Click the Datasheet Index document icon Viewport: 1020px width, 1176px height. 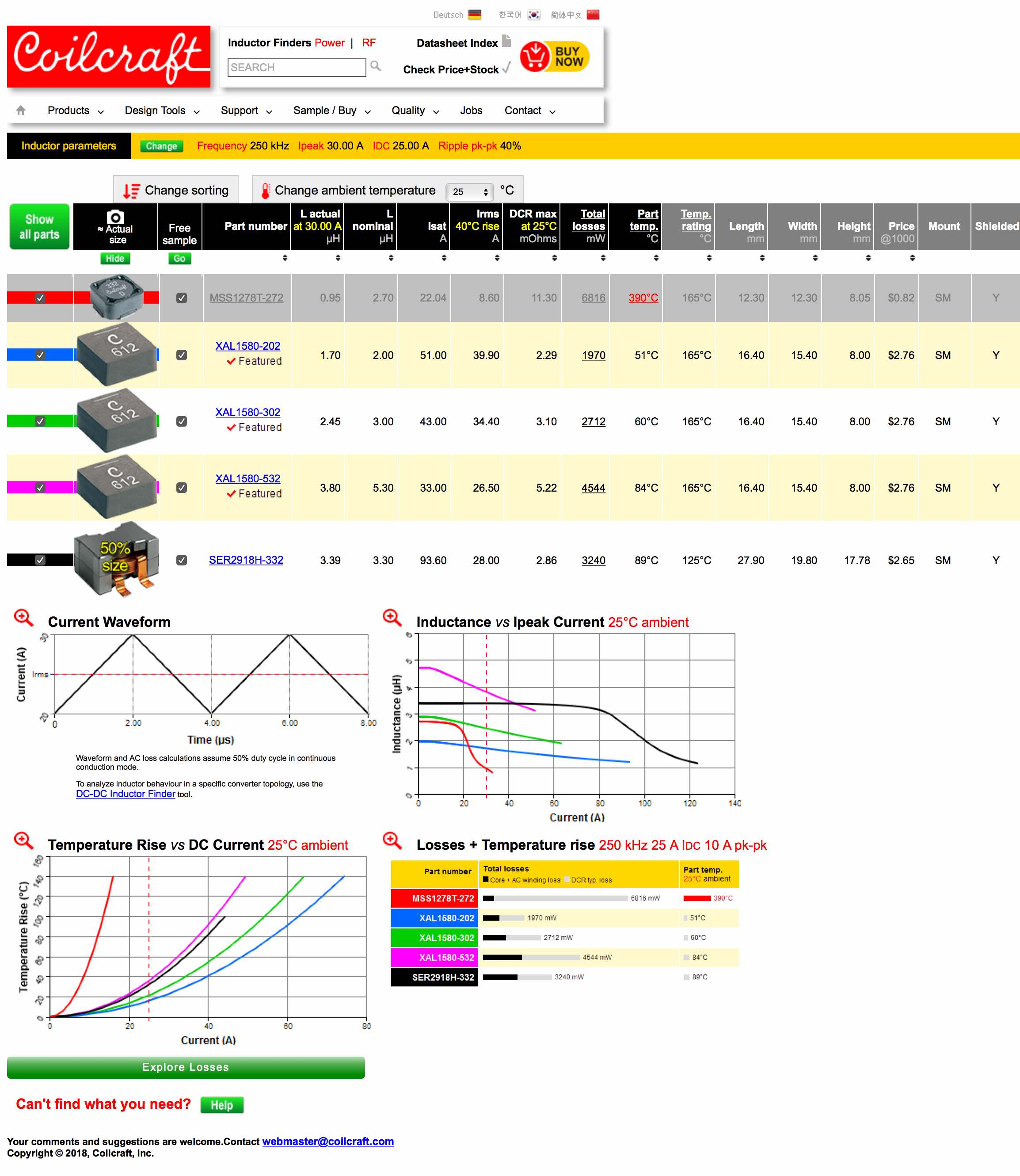[506, 41]
